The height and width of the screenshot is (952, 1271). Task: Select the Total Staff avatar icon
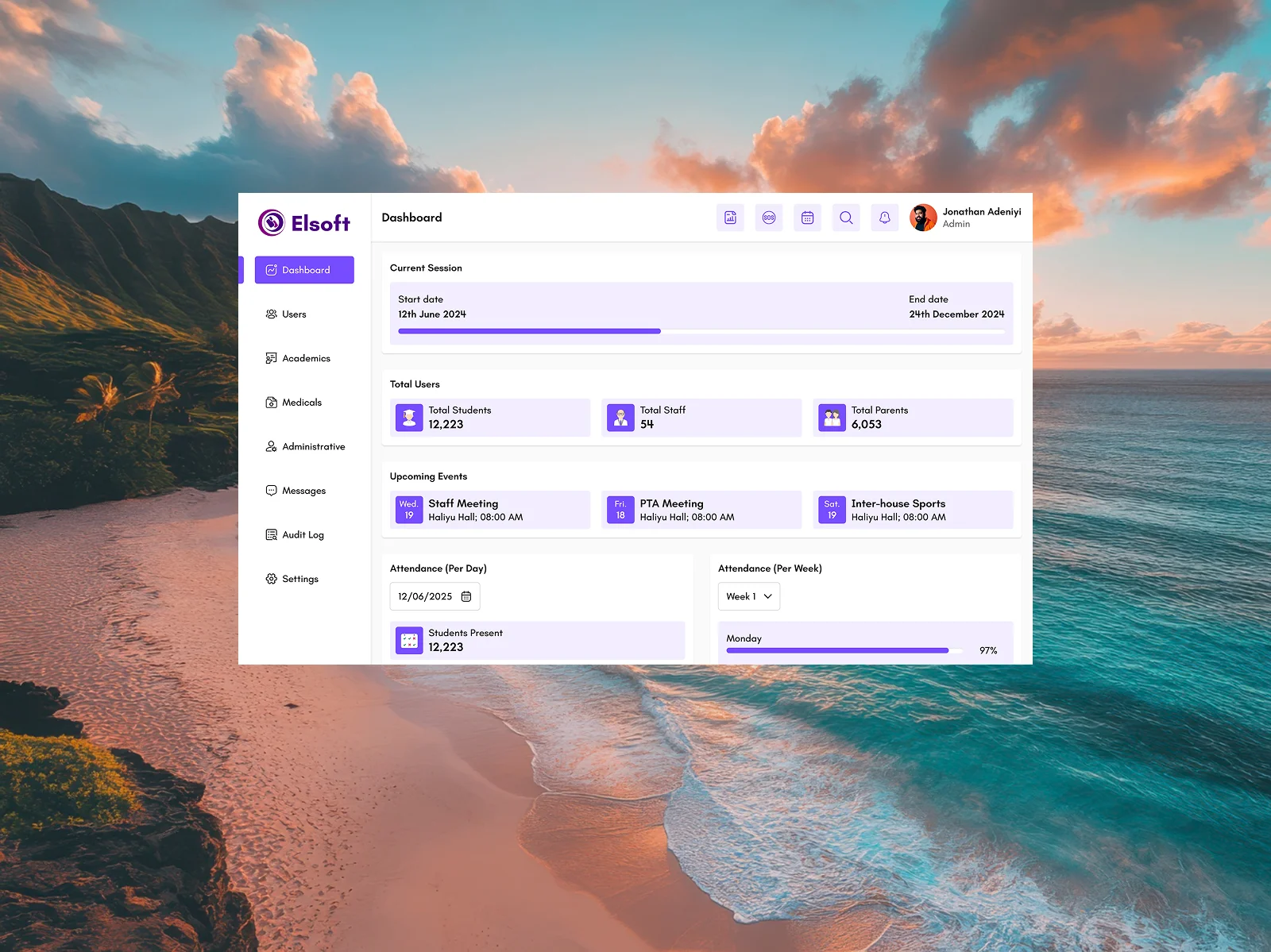[x=620, y=417]
